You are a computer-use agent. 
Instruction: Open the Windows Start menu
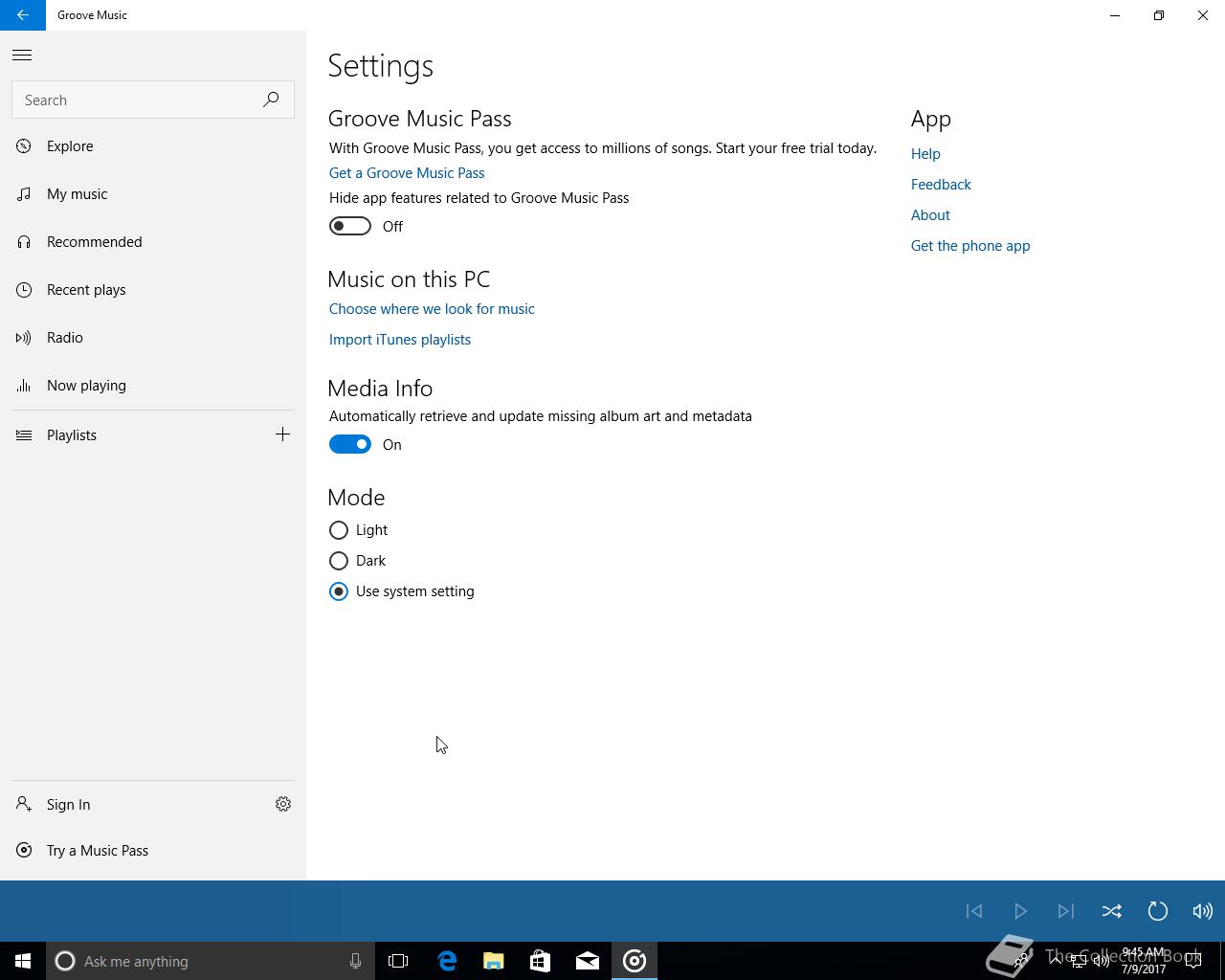point(23,961)
